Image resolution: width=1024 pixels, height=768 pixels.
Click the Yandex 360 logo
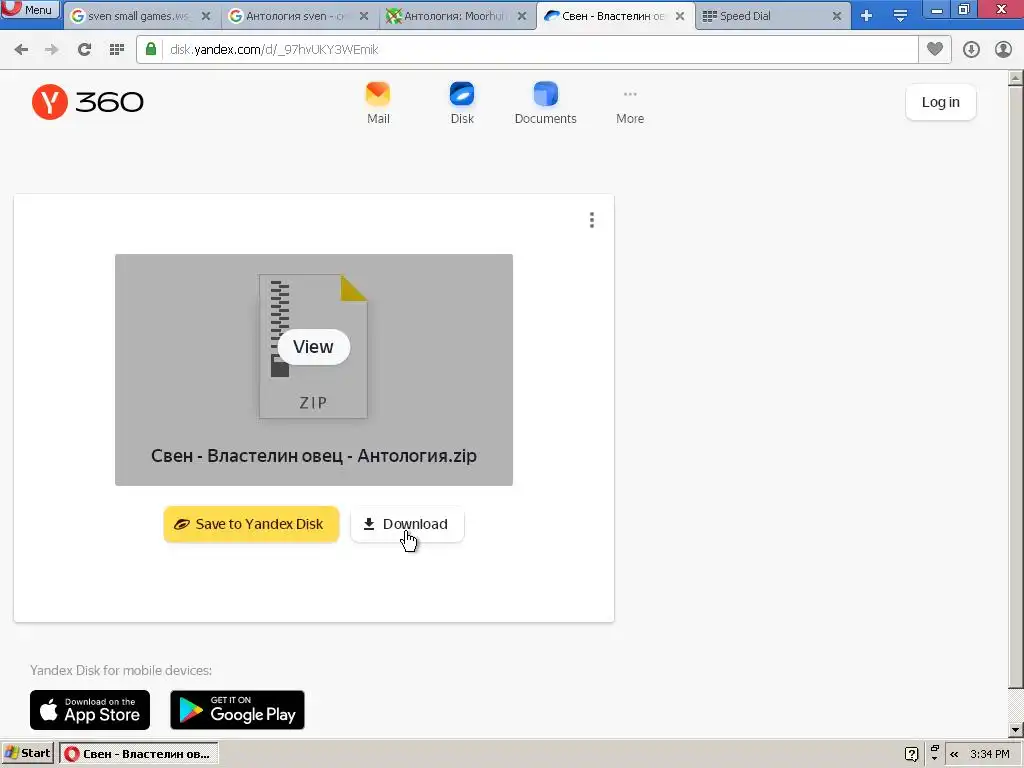pyautogui.click(x=88, y=102)
